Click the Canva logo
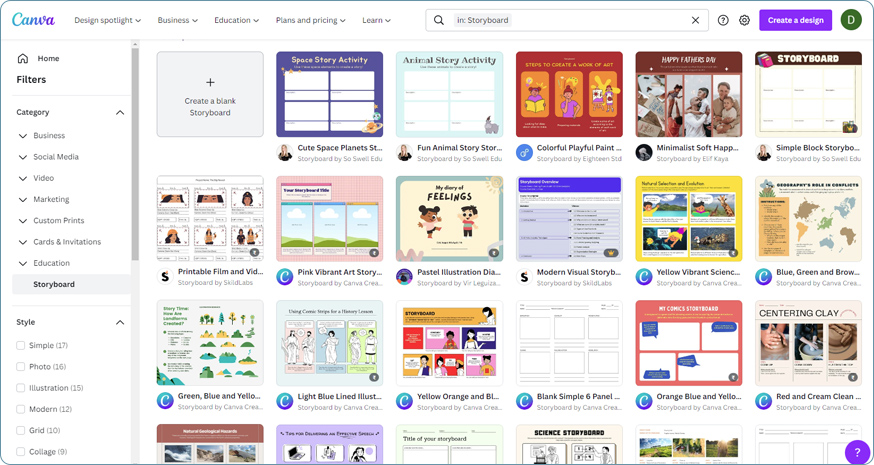 pyautogui.click(x=33, y=20)
